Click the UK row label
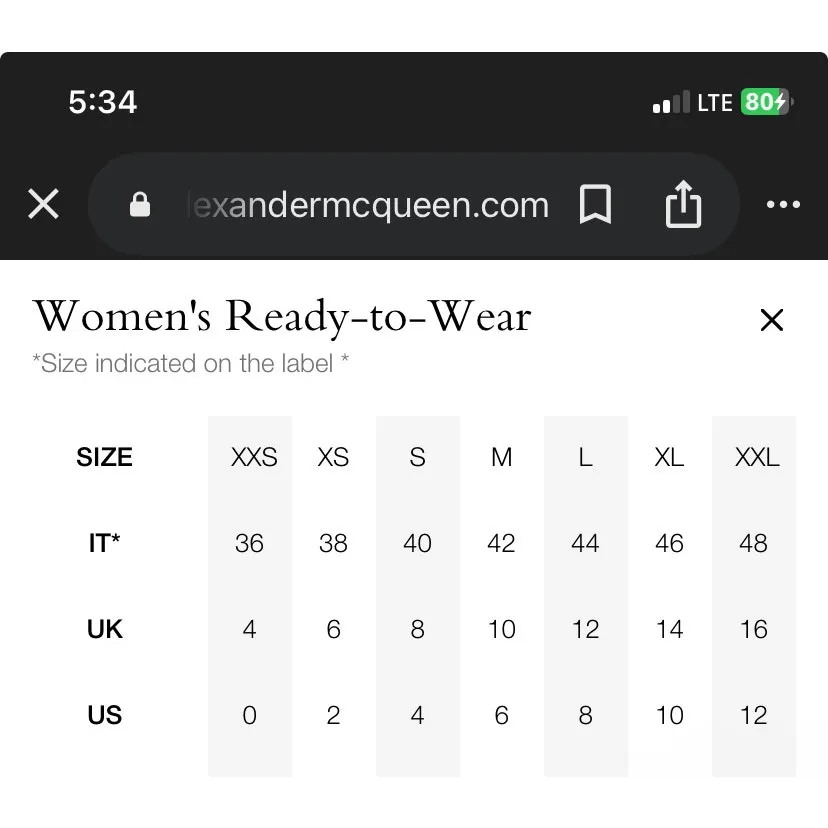 (104, 630)
